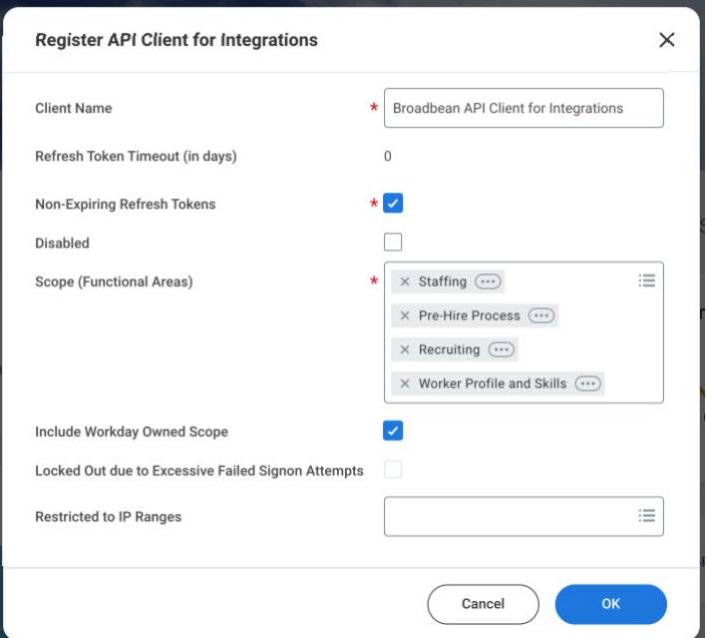
Task: Click the Client Name label
Action: [73, 108]
